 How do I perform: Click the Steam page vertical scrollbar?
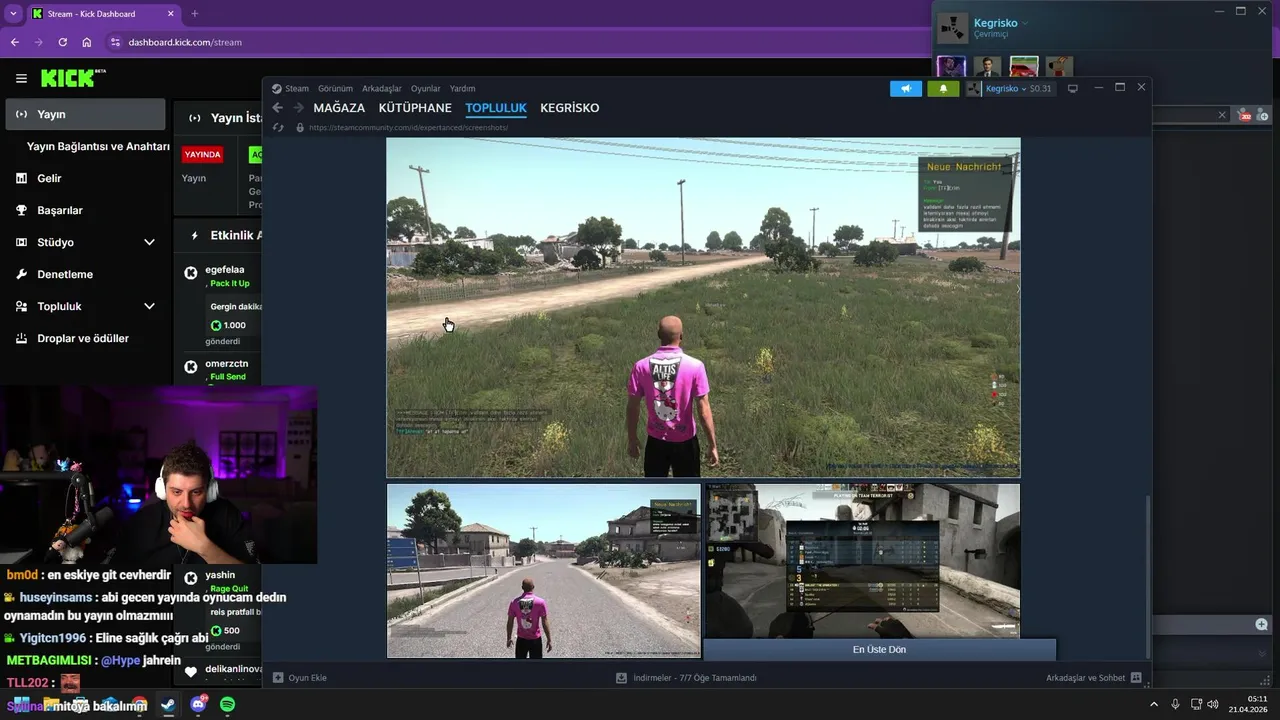click(x=1147, y=575)
